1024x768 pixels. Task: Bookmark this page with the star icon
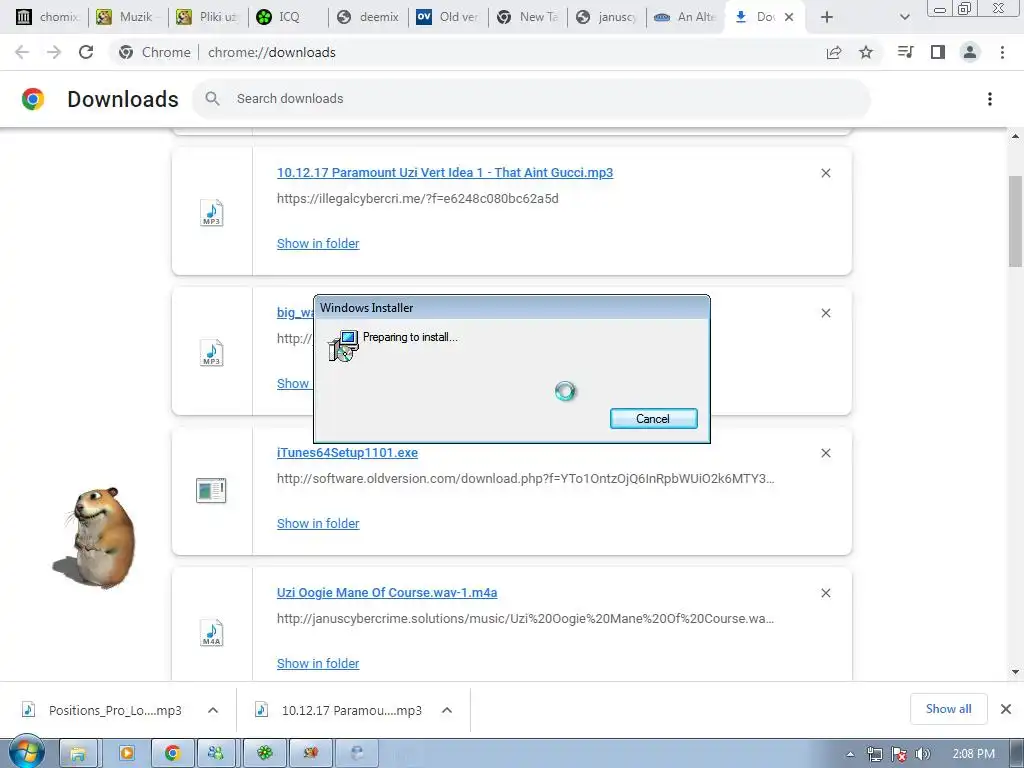click(866, 52)
